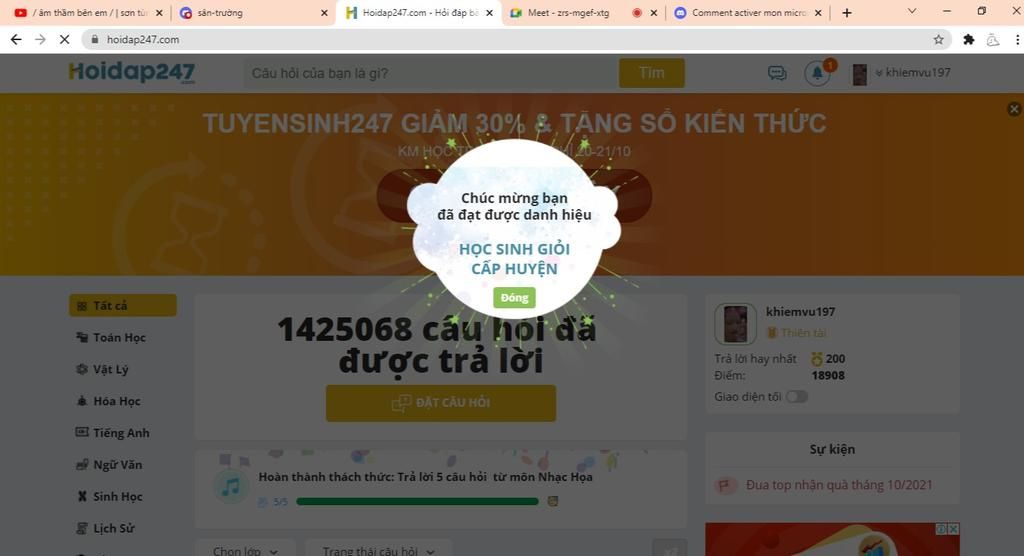Open the notification bell
The image size is (1024, 556).
tap(817, 73)
